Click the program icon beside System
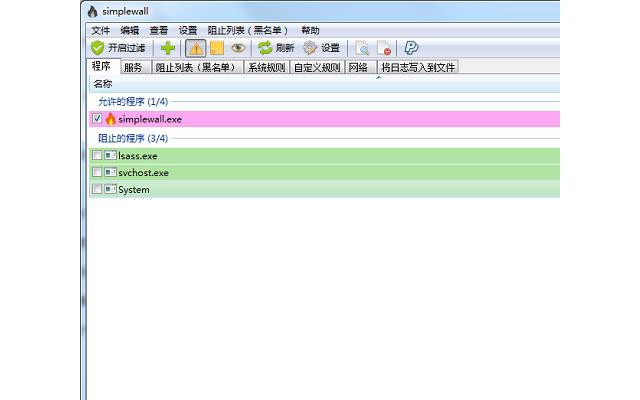The image size is (640, 400). tap(110, 189)
